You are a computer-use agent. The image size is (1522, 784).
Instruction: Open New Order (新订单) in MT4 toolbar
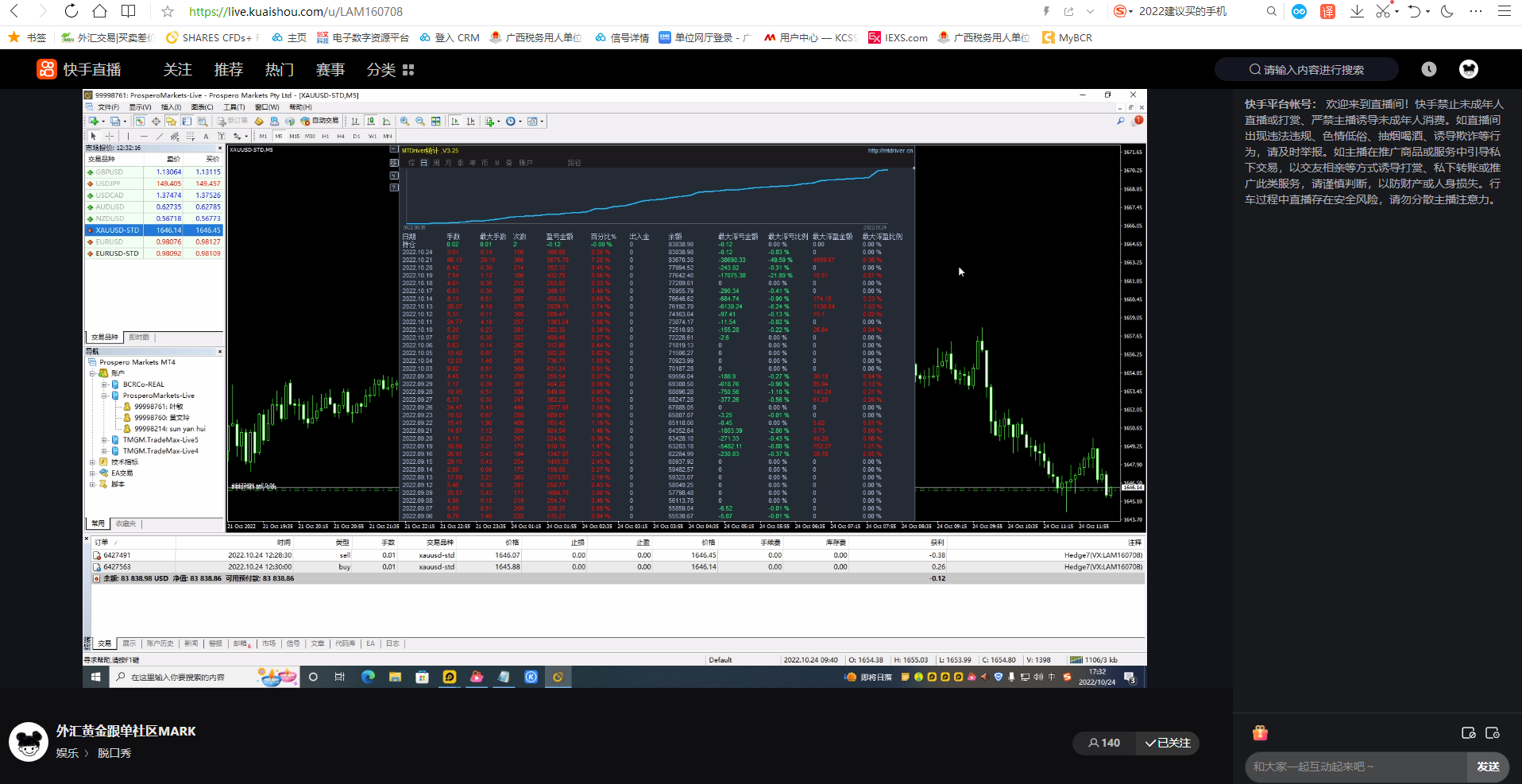point(233,122)
